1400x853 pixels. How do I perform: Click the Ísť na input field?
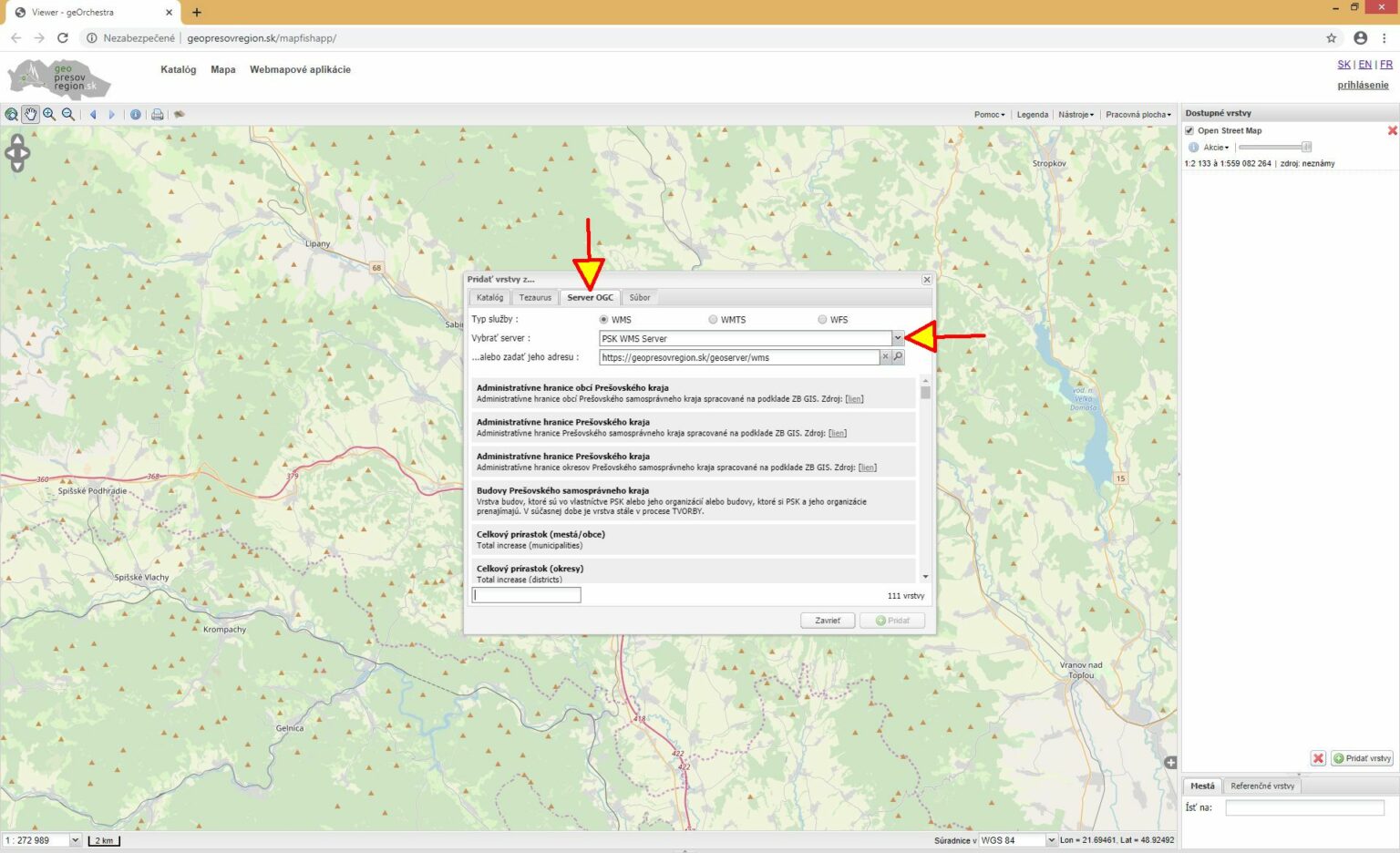click(x=1303, y=807)
